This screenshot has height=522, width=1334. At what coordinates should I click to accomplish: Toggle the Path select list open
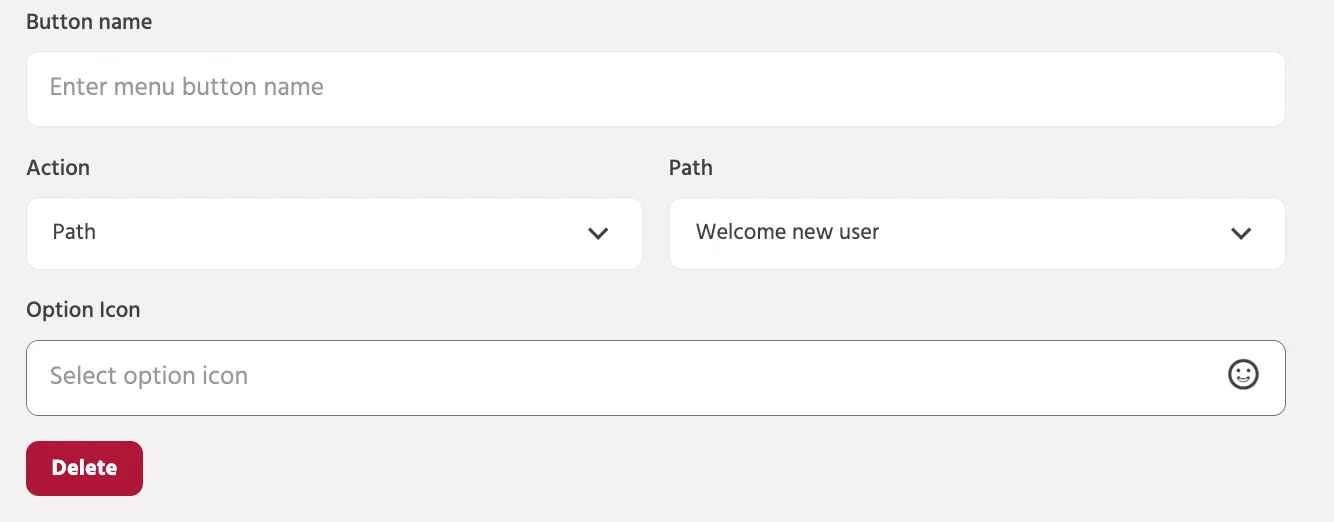pos(977,233)
